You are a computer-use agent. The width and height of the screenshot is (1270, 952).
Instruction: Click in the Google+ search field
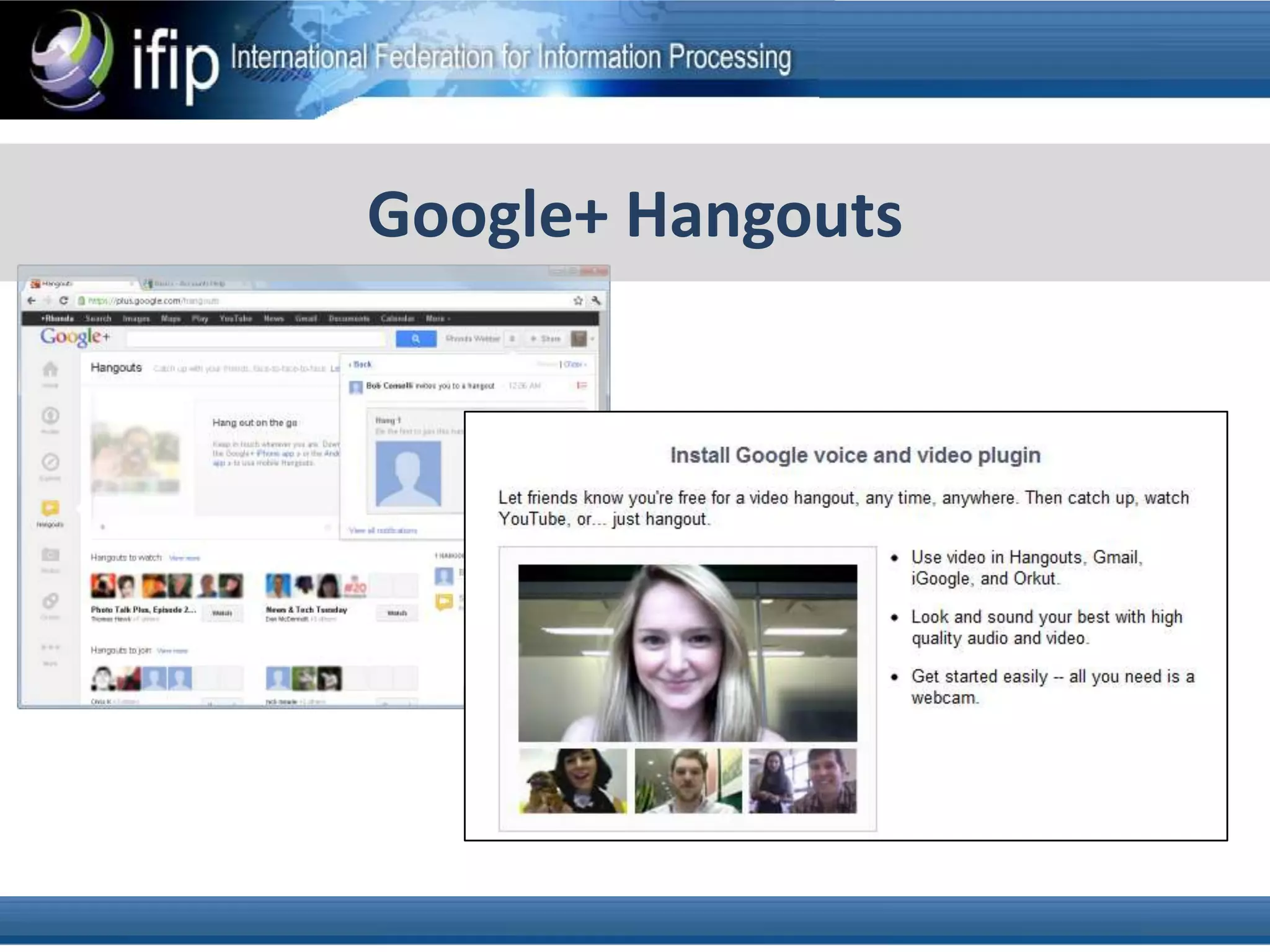255,338
